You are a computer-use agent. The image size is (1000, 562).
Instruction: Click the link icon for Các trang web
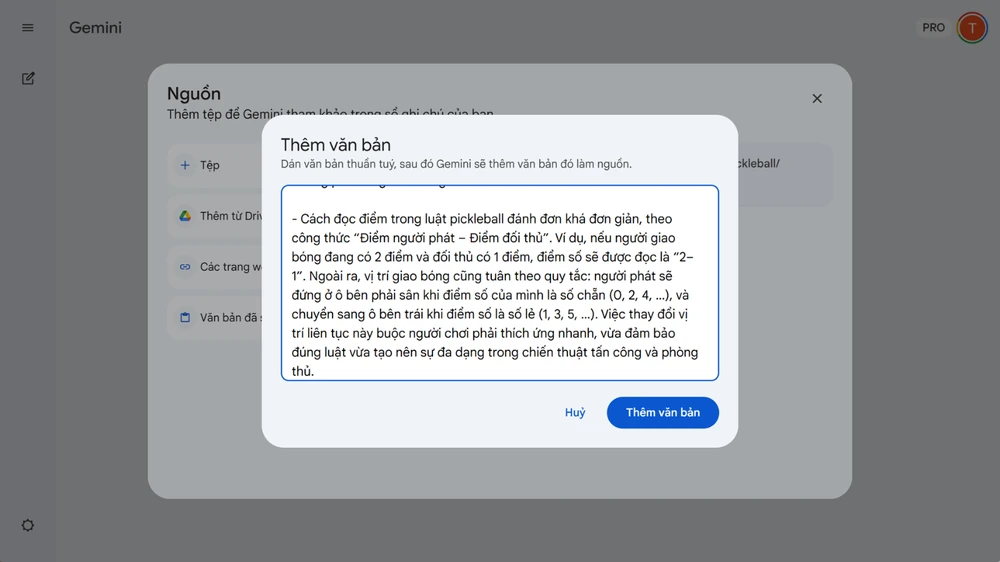(185, 267)
